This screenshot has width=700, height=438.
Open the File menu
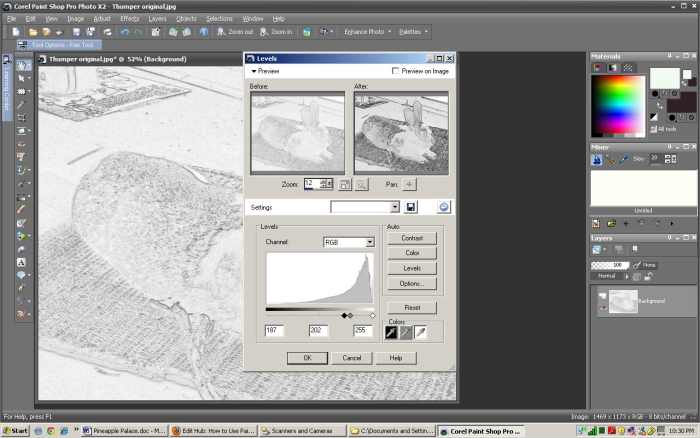click(x=12, y=19)
